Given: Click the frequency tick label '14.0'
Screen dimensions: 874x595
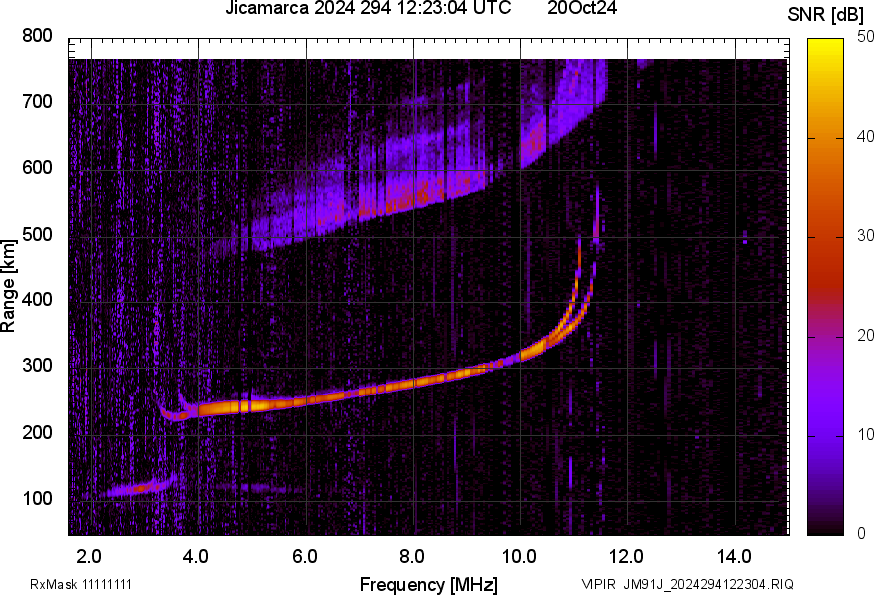Looking at the screenshot, I should click(x=734, y=557).
